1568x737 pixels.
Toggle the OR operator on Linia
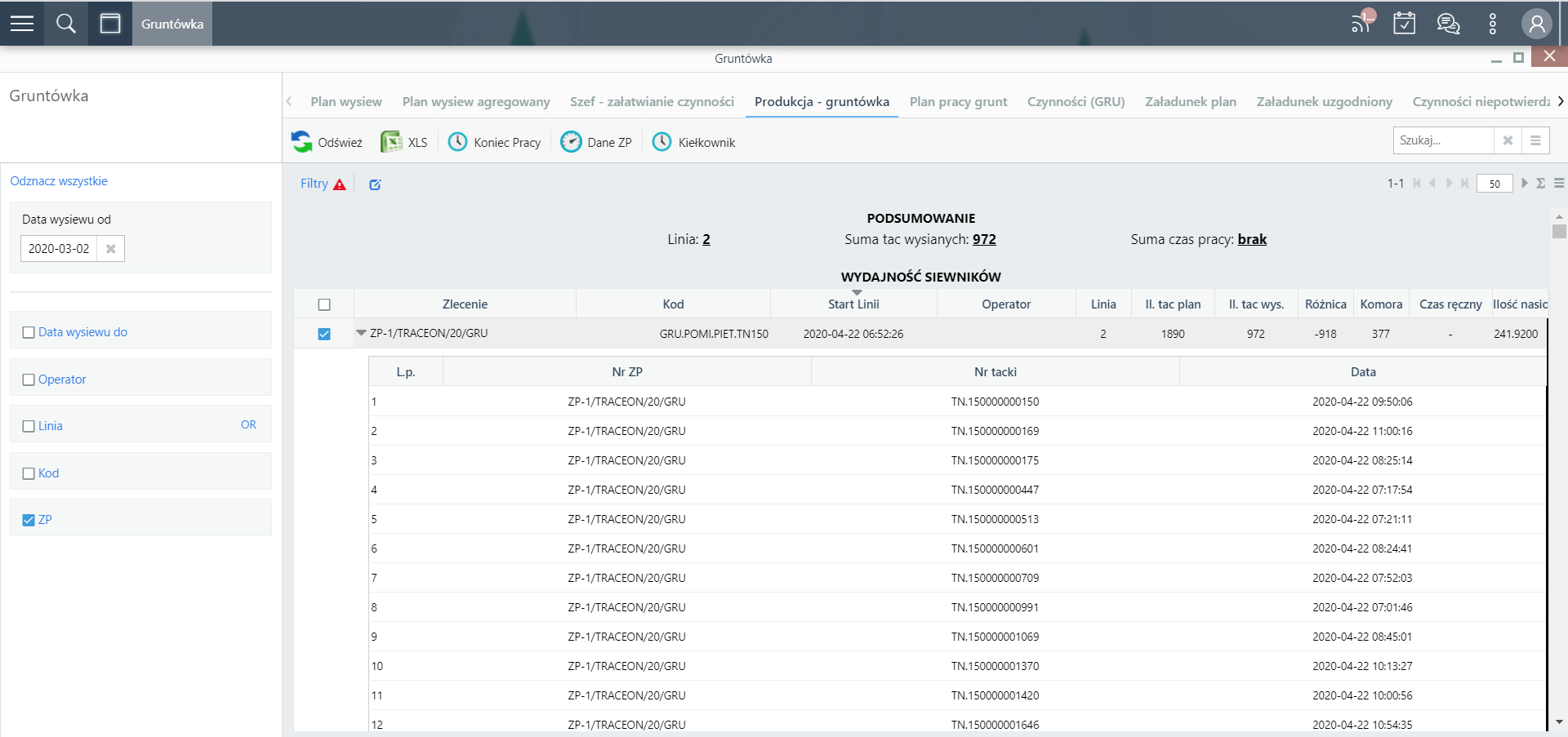248,424
